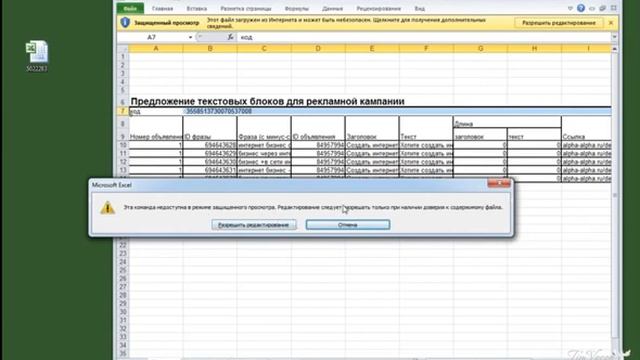Open the Разметка страницы tab

coord(246,9)
